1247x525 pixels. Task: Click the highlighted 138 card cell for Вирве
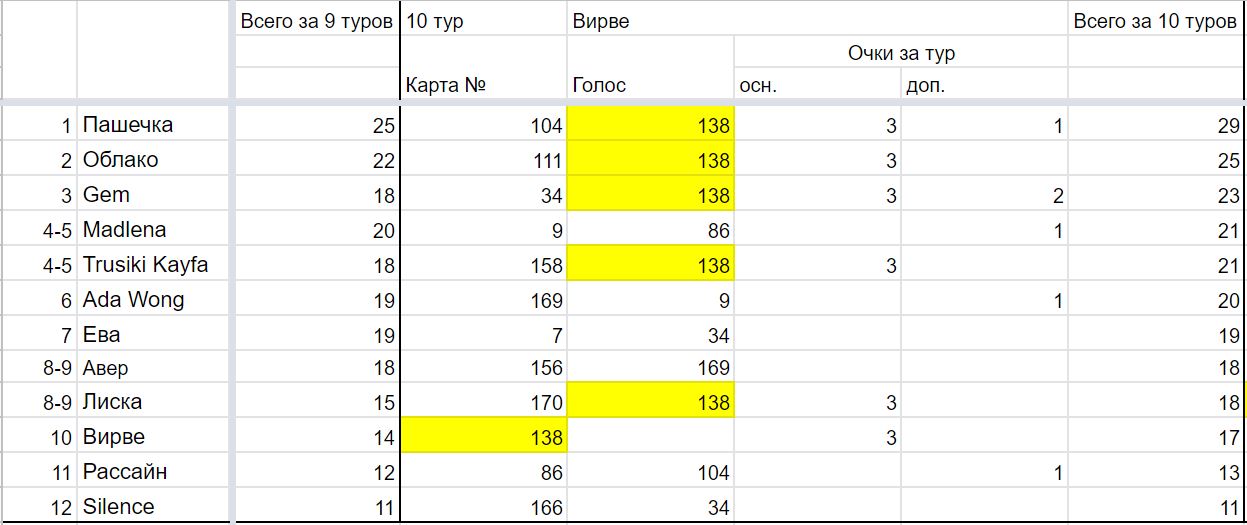tap(484, 437)
